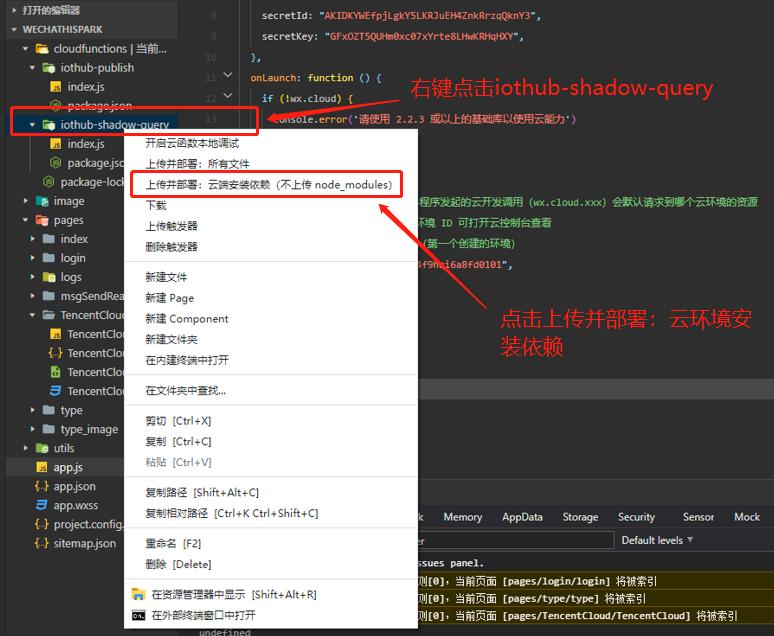
Task: Choose 上传并部署：云端安装依赖 from context menu
Action: pos(267,185)
